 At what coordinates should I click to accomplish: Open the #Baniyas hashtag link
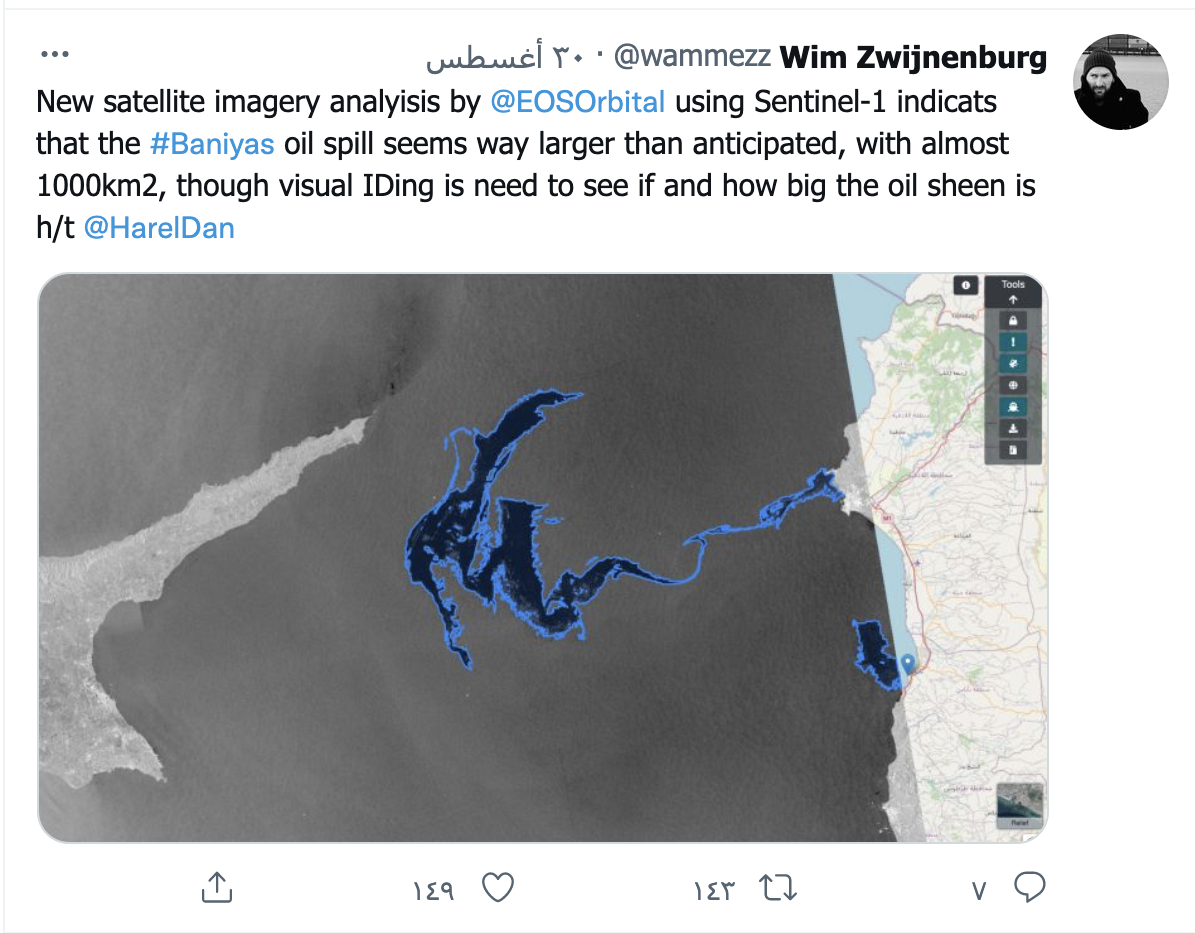tap(212, 144)
